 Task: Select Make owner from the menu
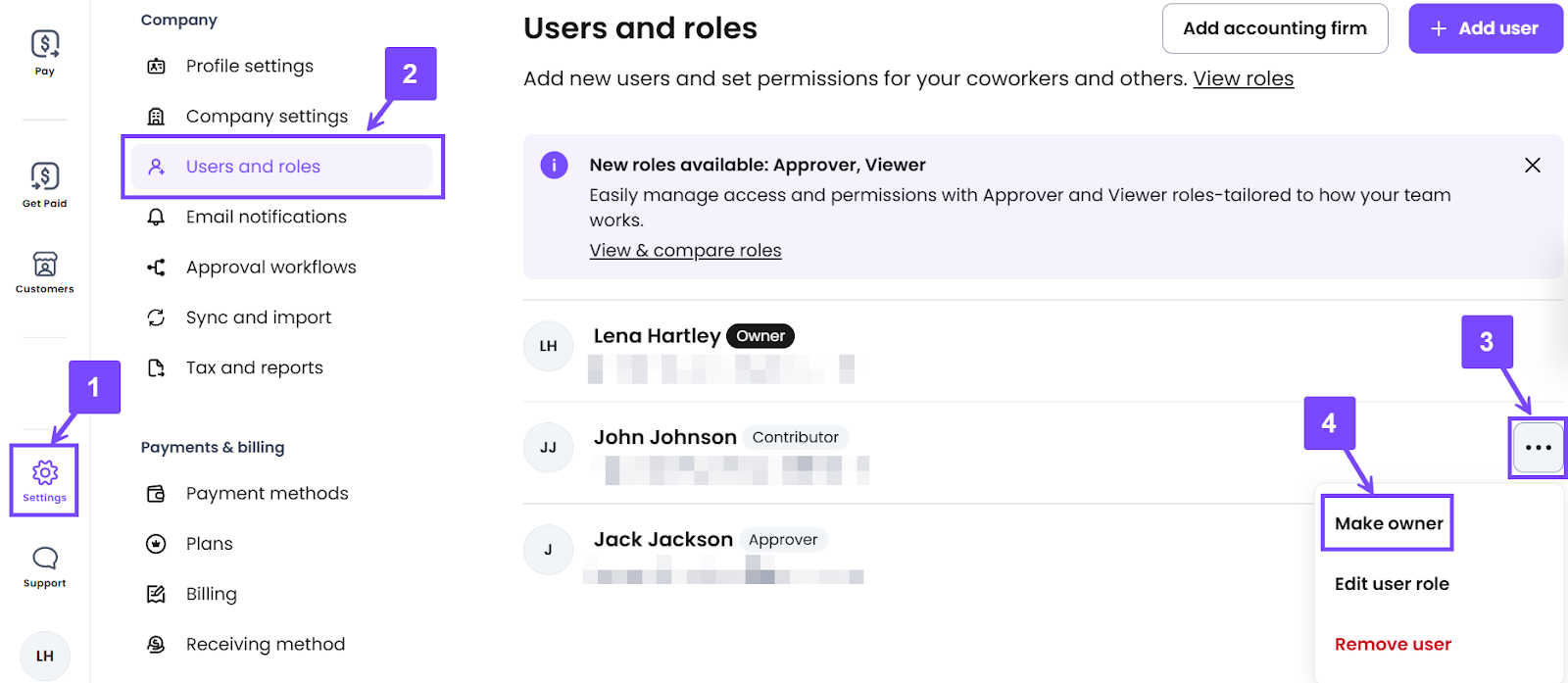(x=1388, y=523)
